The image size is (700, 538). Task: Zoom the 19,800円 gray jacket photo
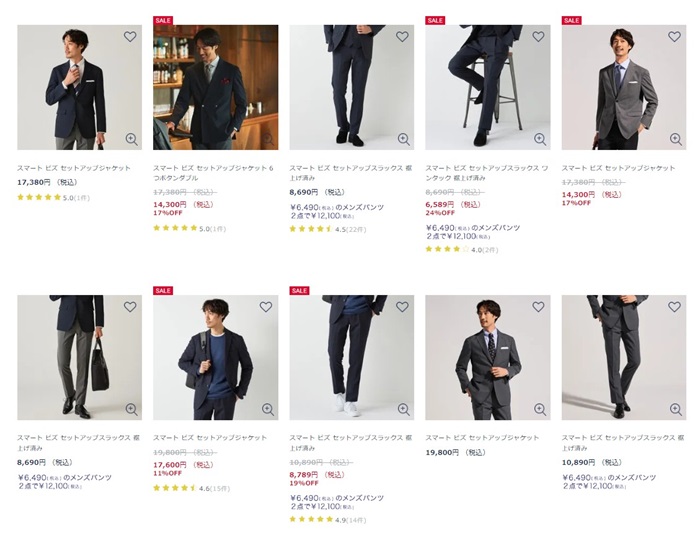pos(539,409)
